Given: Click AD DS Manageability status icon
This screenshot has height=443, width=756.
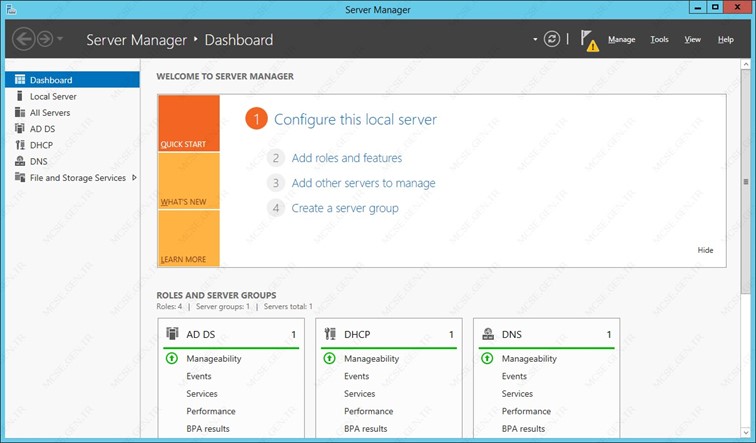Looking at the screenshot, I should pos(172,358).
